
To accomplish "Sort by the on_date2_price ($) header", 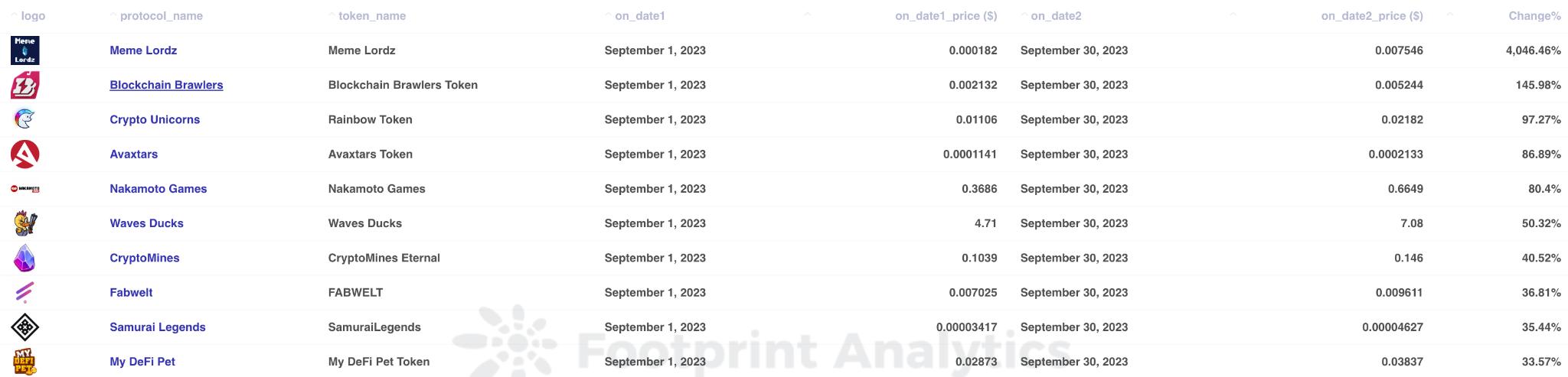I will (x=1371, y=16).
